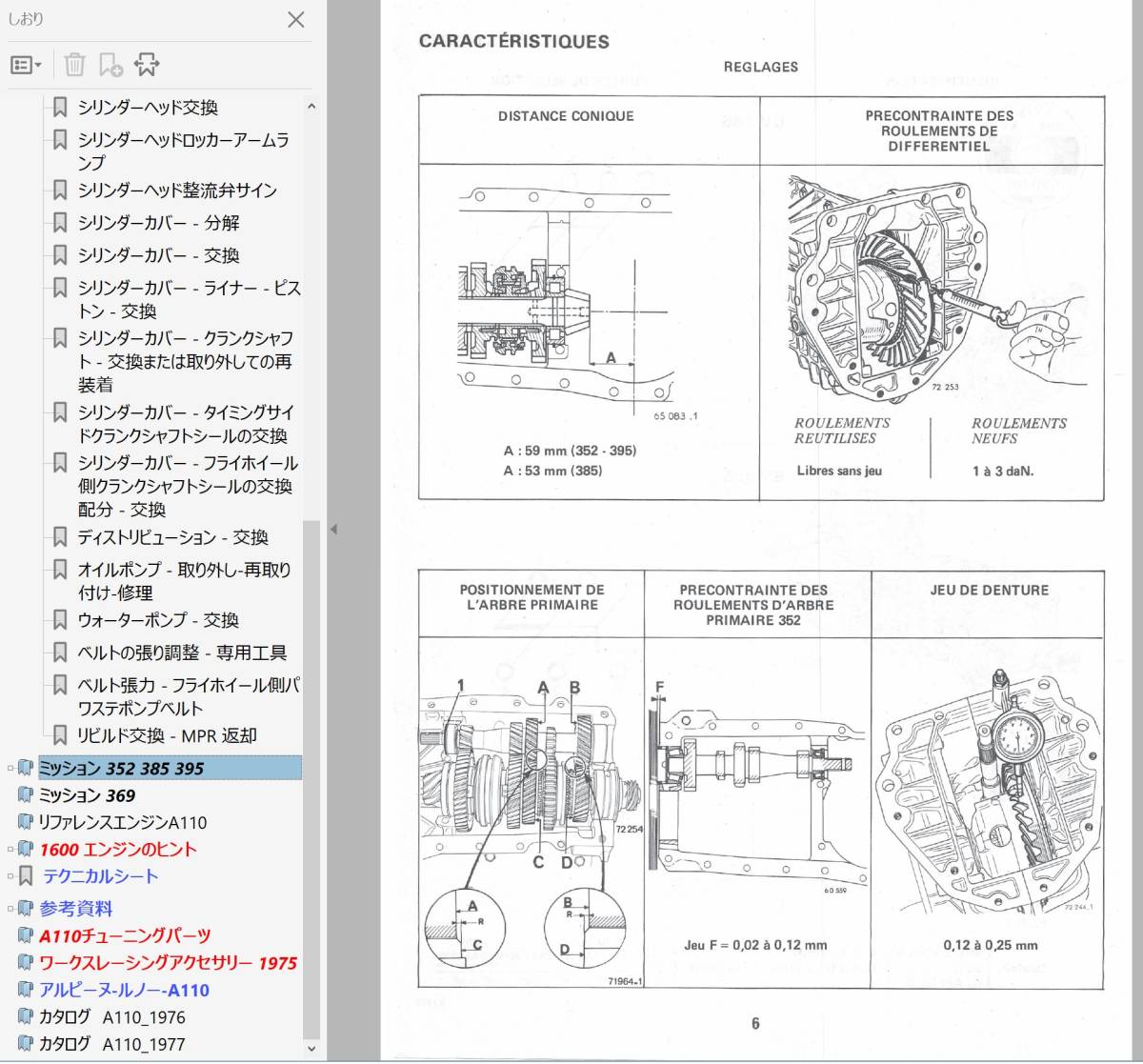Select ベルトの張り調整 - 専用工具 bookmark
This screenshot has height=1064, width=1143.
[182, 653]
